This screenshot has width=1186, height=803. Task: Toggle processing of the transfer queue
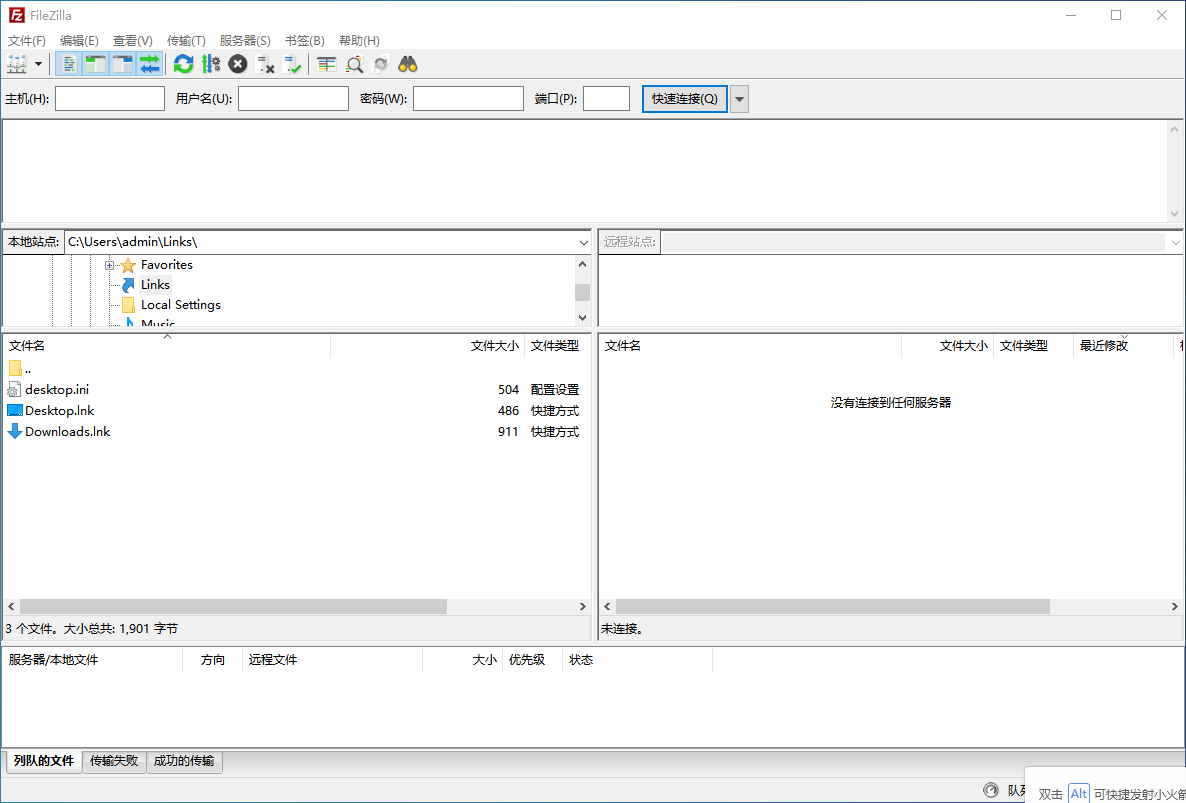[x=212, y=63]
